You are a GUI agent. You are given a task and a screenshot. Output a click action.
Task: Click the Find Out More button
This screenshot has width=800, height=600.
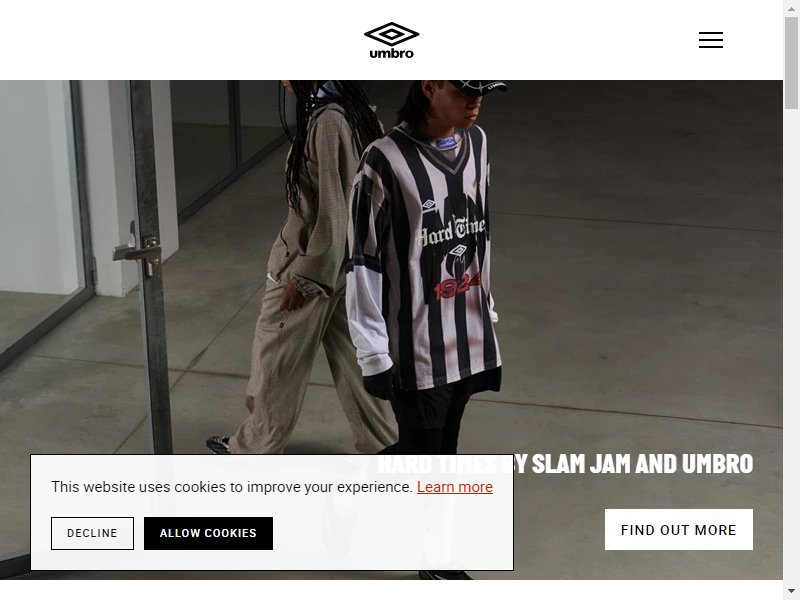[x=679, y=530]
